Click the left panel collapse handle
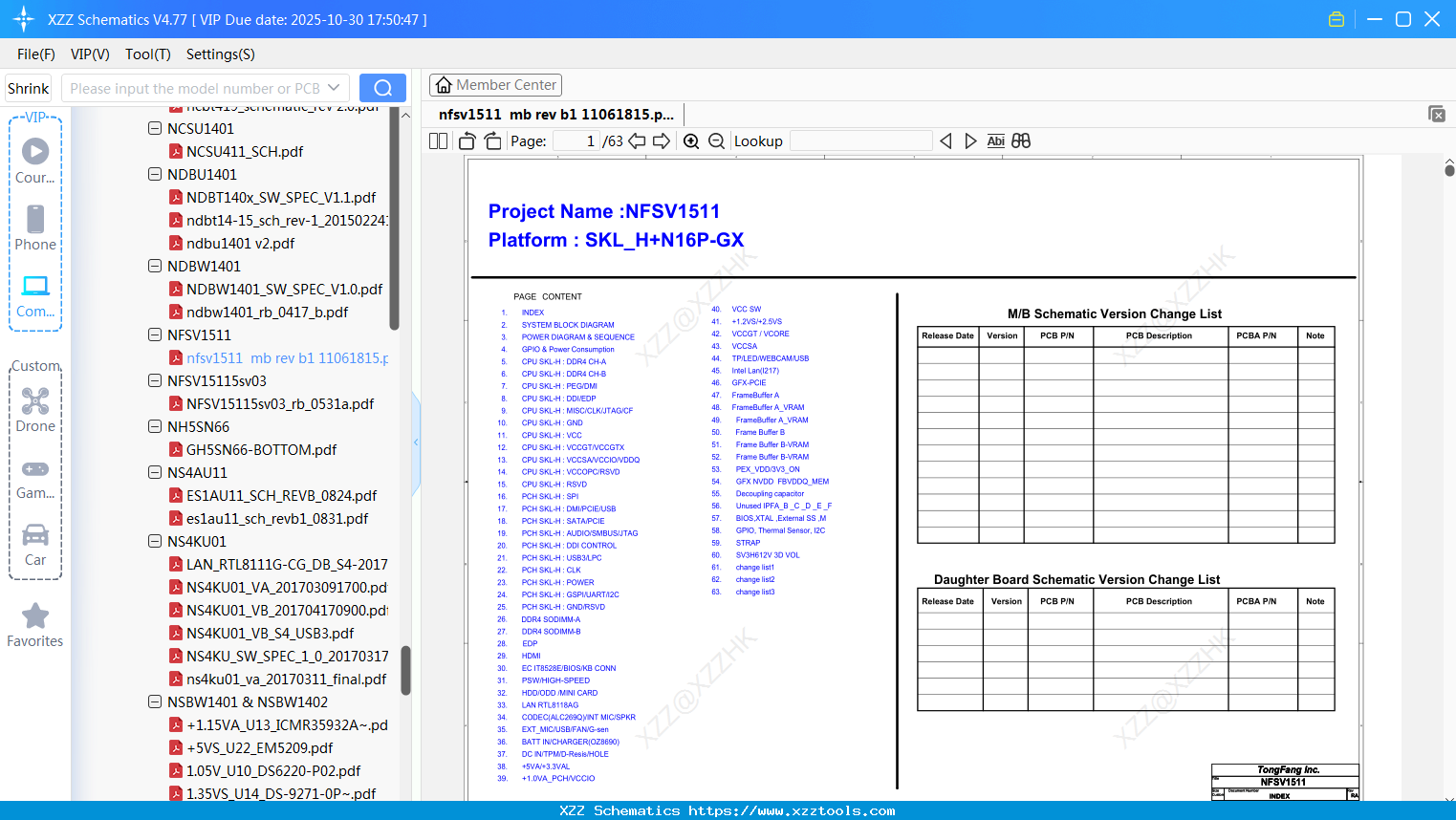This screenshot has height=820, width=1456. pyautogui.click(x=416, y=442)
